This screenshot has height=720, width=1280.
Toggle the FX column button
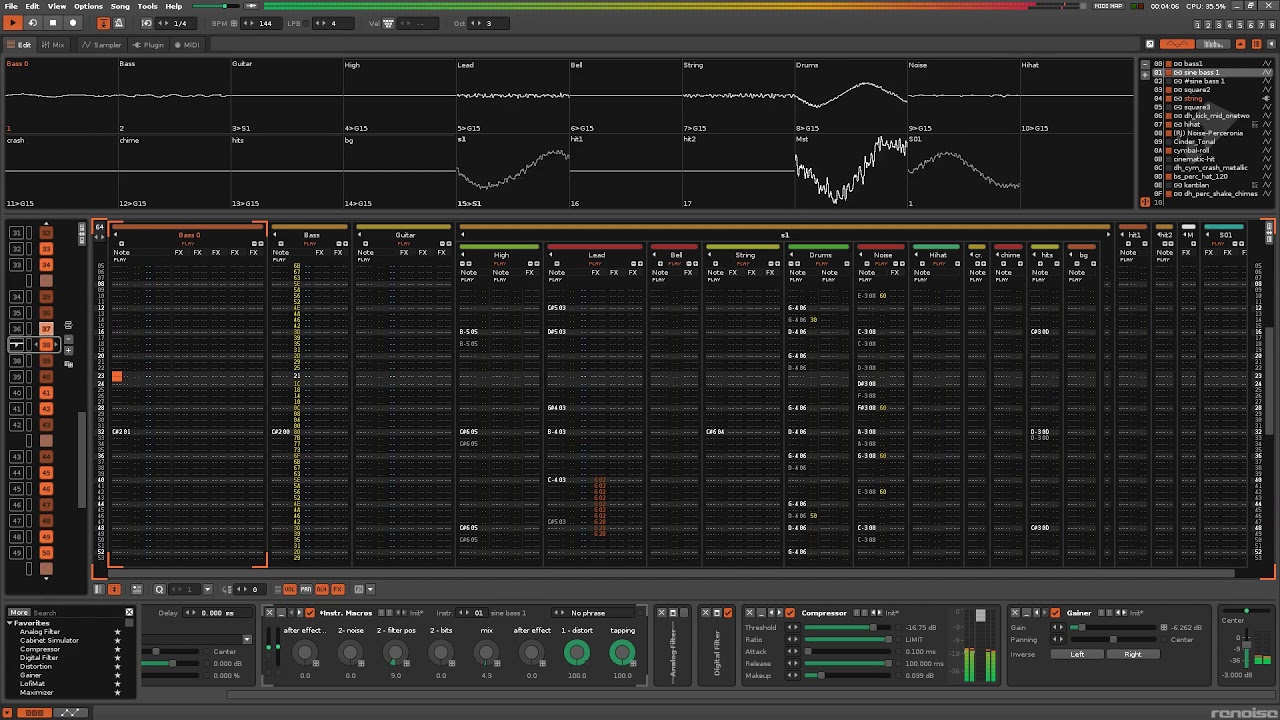(x=338, y=589)
